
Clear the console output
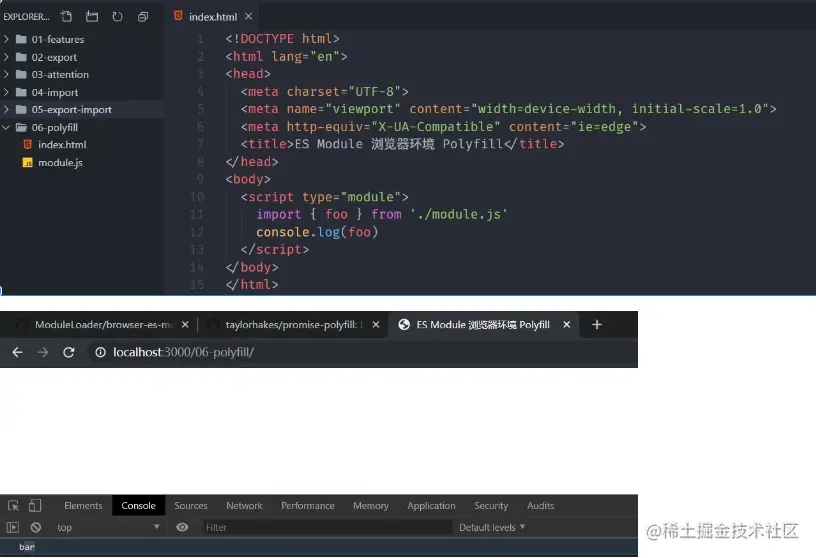click(x=35, y=527)
